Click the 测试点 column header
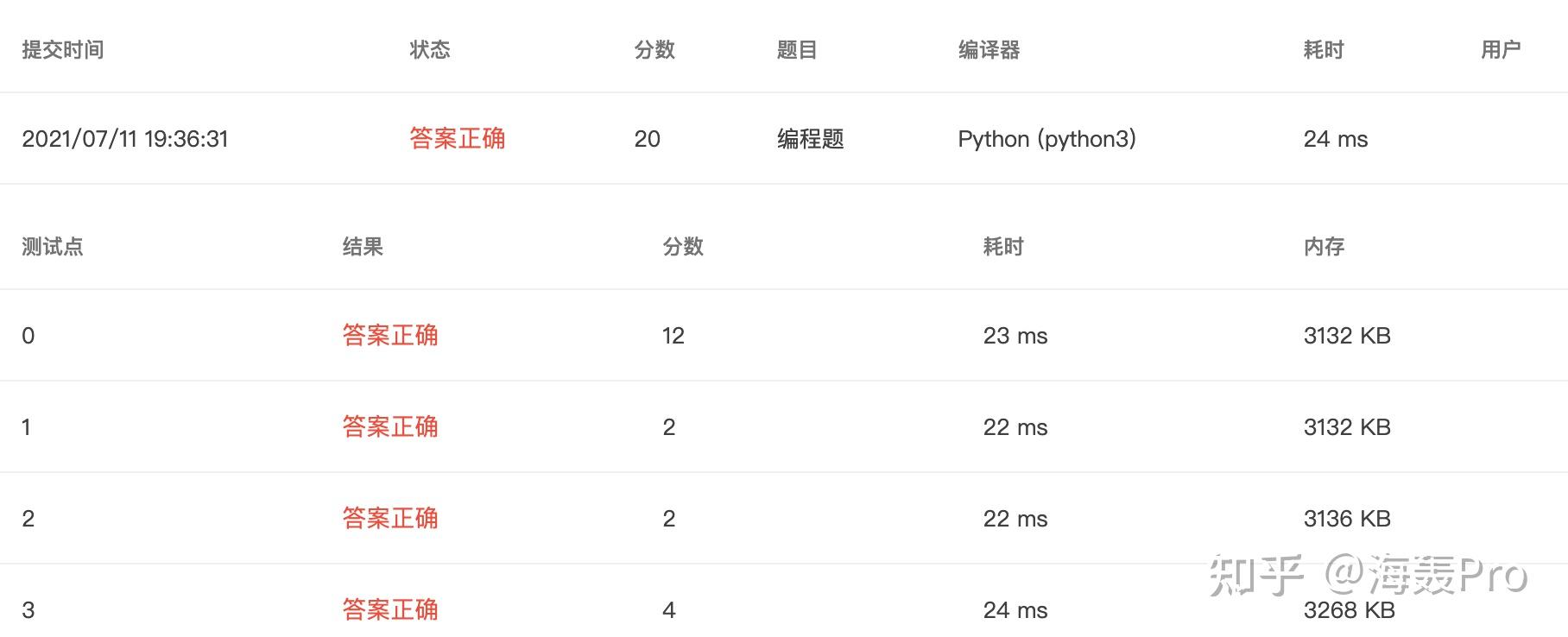Image resolution: width=1568 pixels, height=637 pixels. [53, 247]
